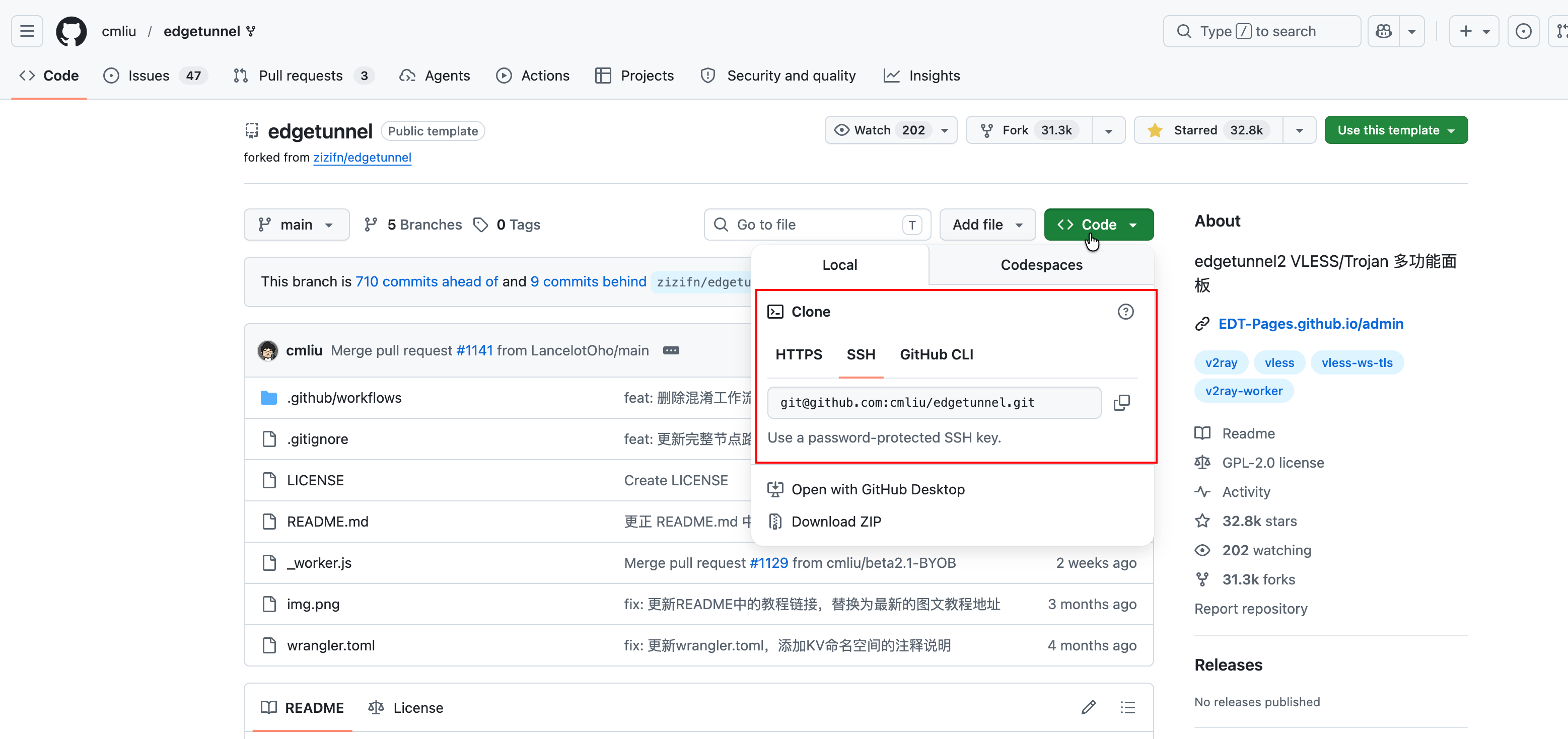Open the 9 commits behind link
This screenshot has height=739, width=1568.
(x=588, y=281)
